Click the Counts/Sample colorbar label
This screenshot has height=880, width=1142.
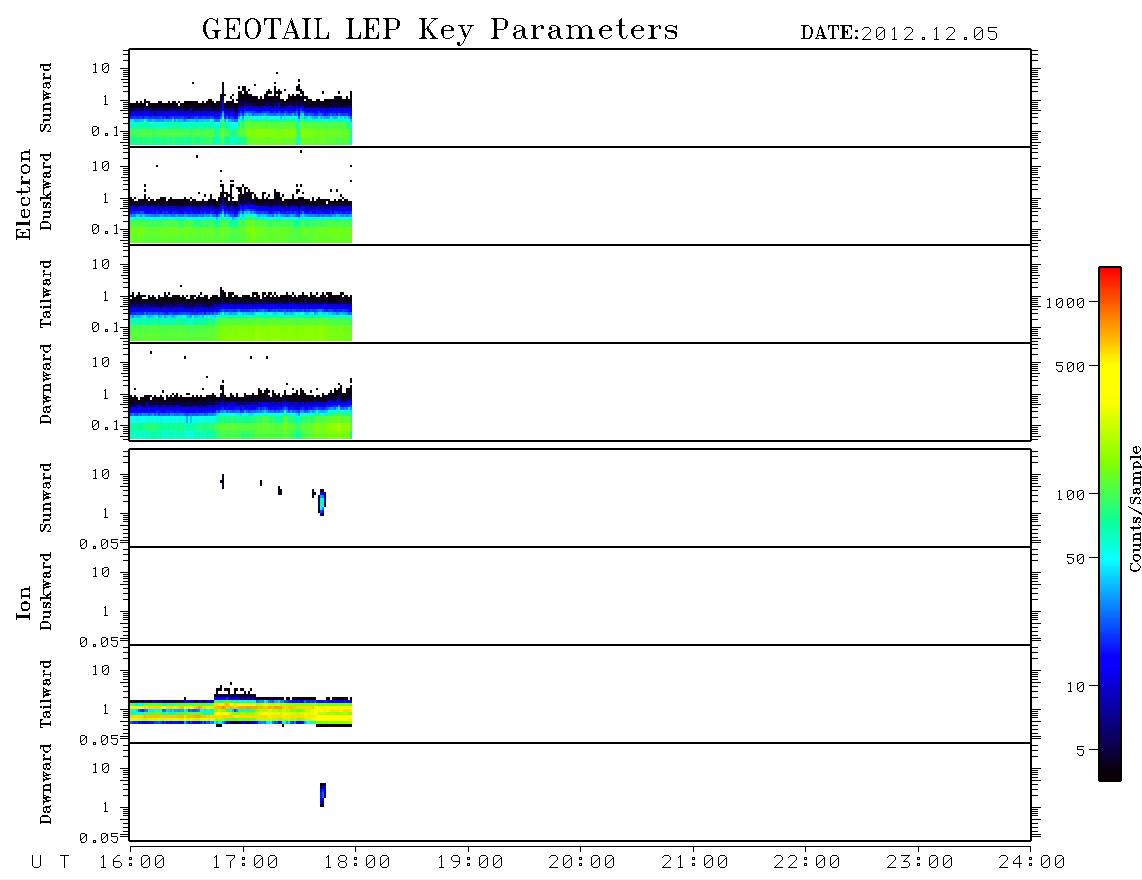point(1135,508)
